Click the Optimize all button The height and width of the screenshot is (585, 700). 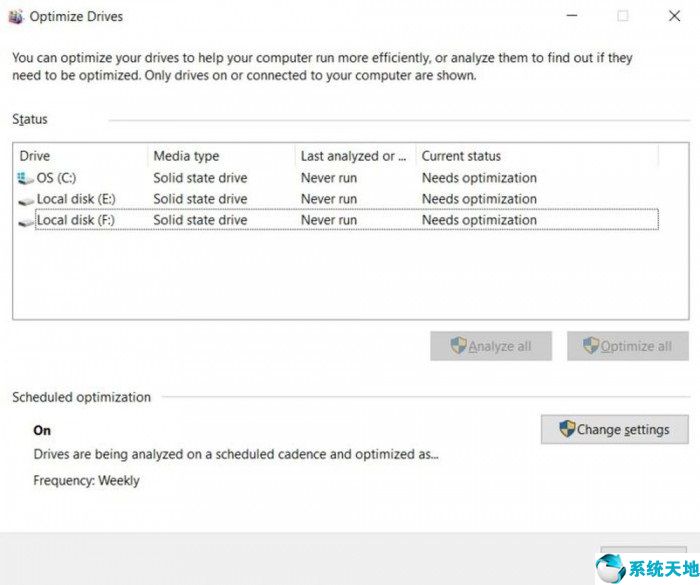628,346
